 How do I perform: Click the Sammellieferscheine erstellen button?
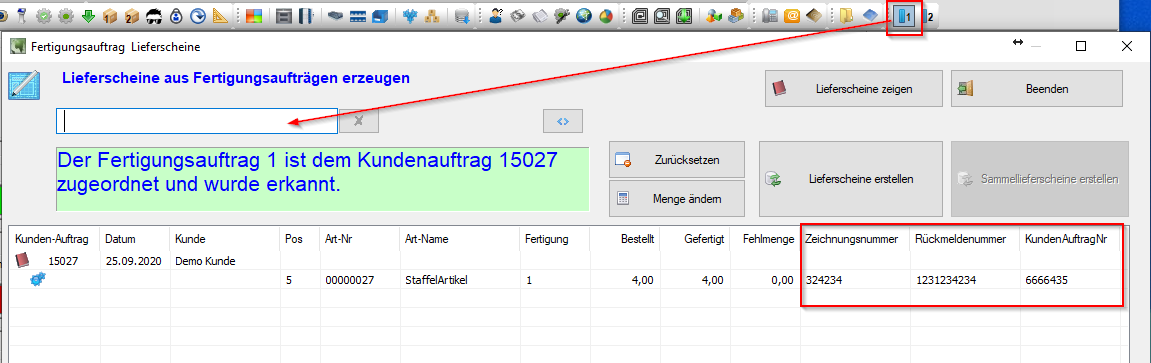coord(1039,179)
